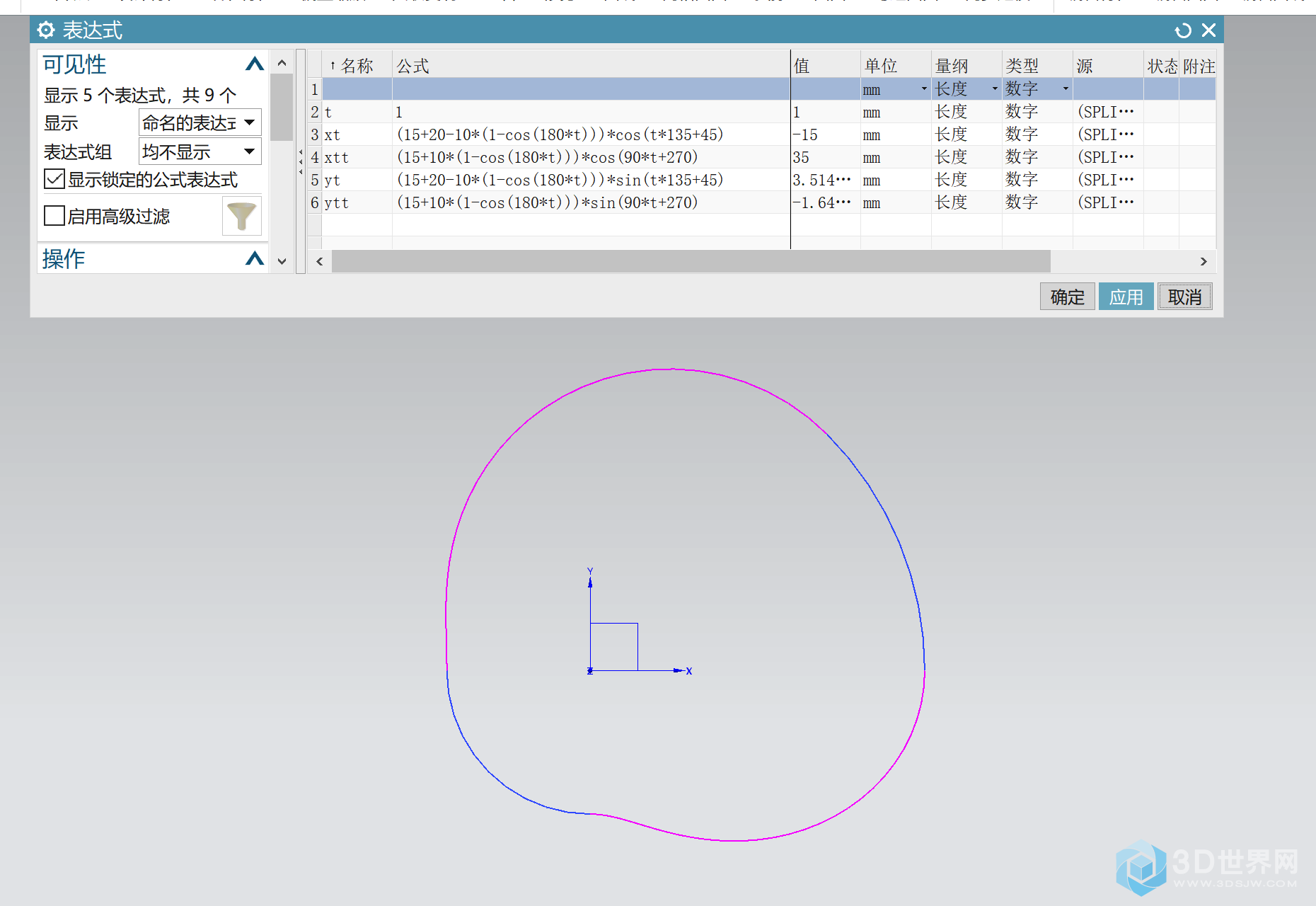Click the panel collapse handle between panes
This screenshot has height=906, width=1316.
(301, 161)
